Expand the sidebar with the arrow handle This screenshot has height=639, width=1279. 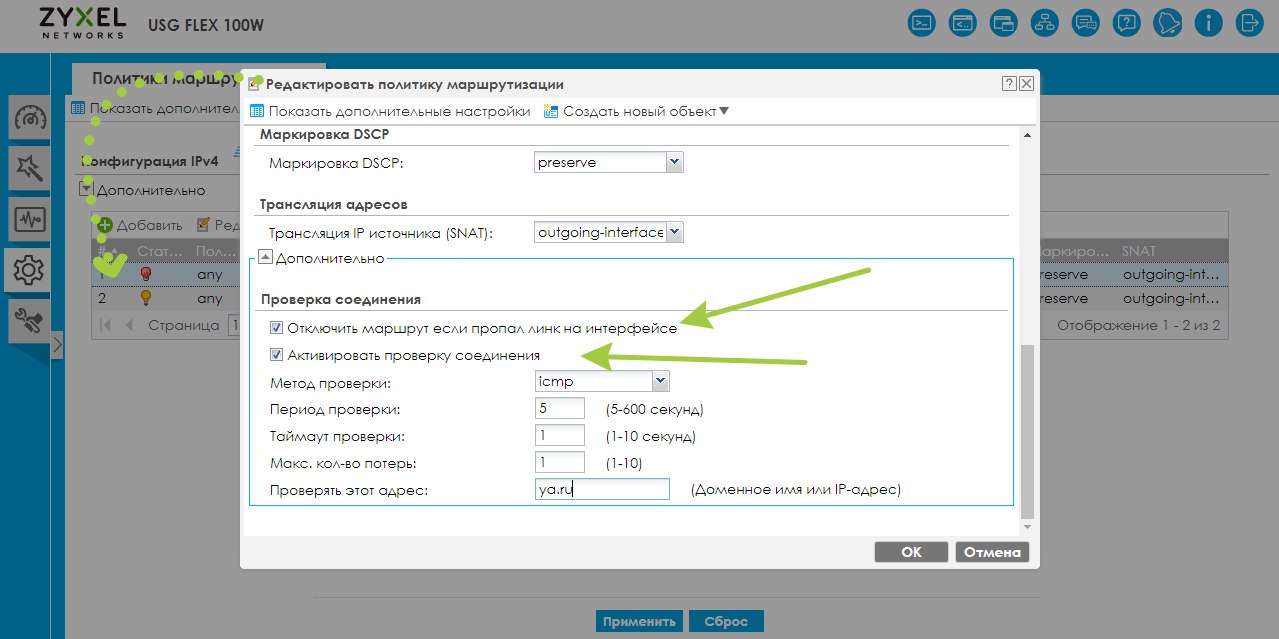coord(57,345)
